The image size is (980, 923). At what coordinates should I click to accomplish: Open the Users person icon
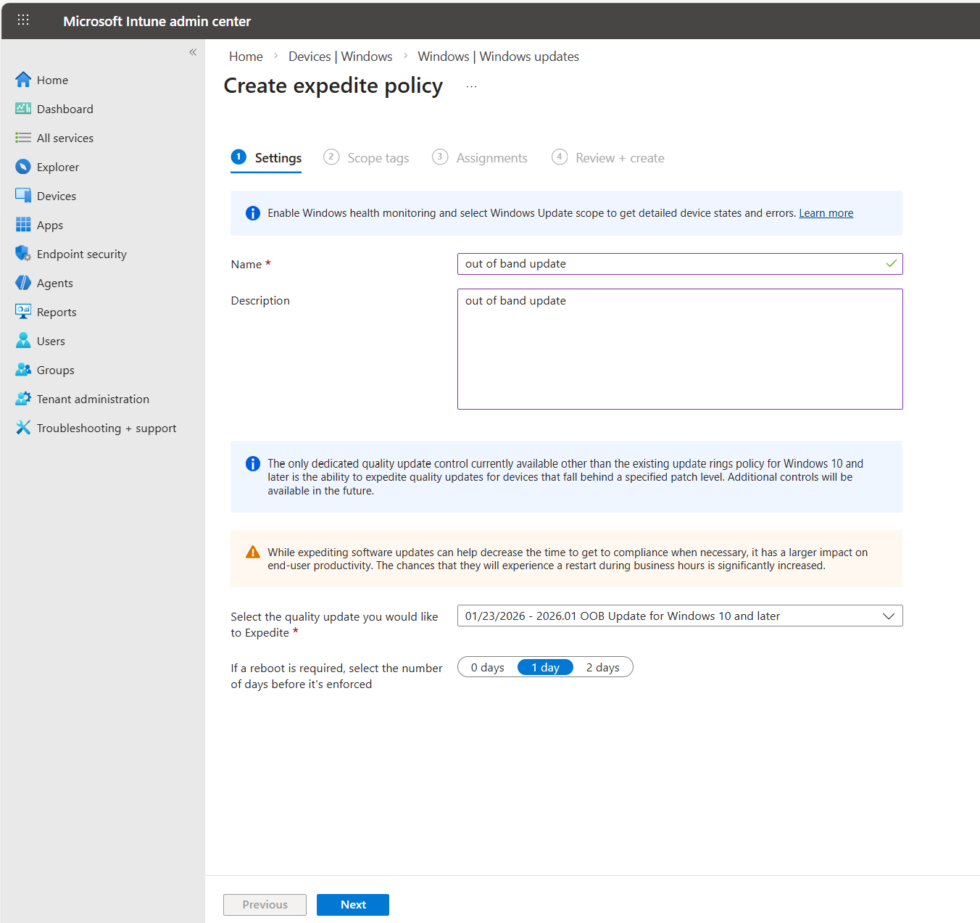pyautogui.click(x=23, y=341)
